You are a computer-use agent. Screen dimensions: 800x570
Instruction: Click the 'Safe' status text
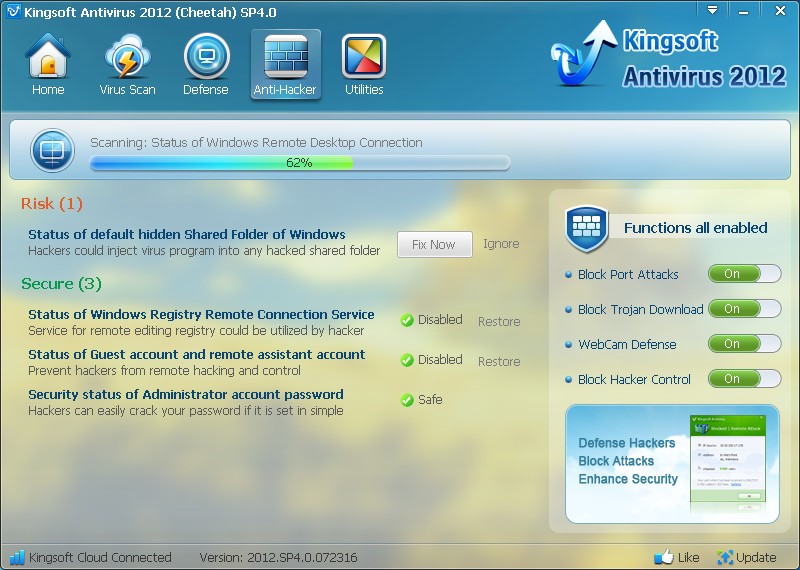pos(430,400)
